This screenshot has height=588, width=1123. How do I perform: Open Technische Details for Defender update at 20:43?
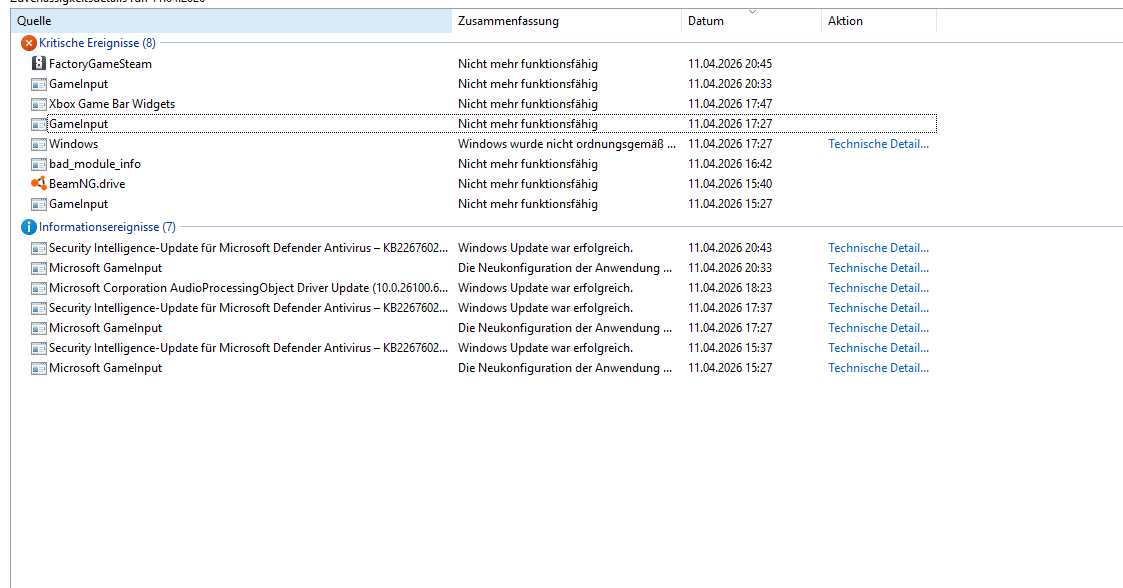coord(879,248)
